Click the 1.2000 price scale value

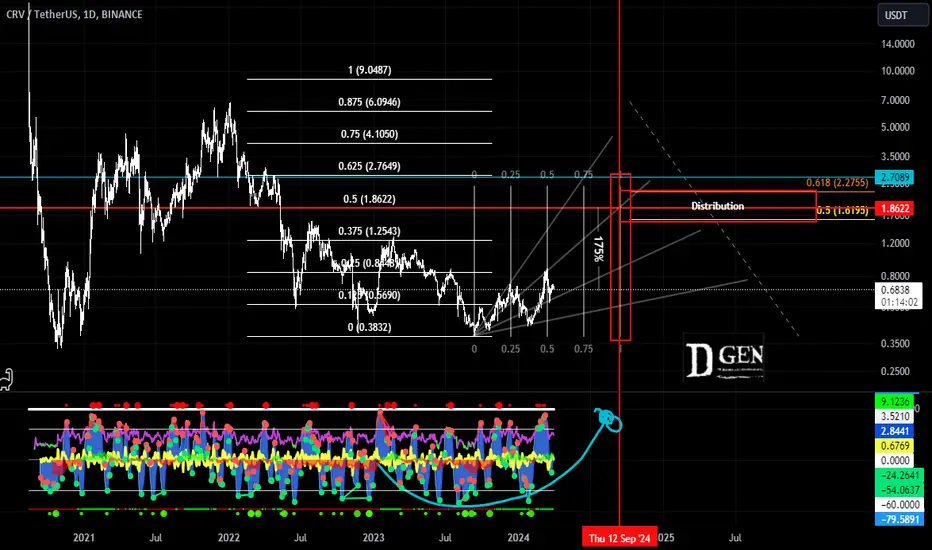895,243
